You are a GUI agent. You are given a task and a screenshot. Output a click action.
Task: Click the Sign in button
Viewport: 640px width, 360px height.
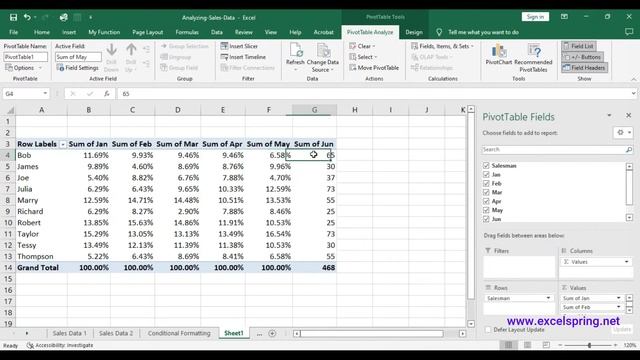tap(535, 17)
